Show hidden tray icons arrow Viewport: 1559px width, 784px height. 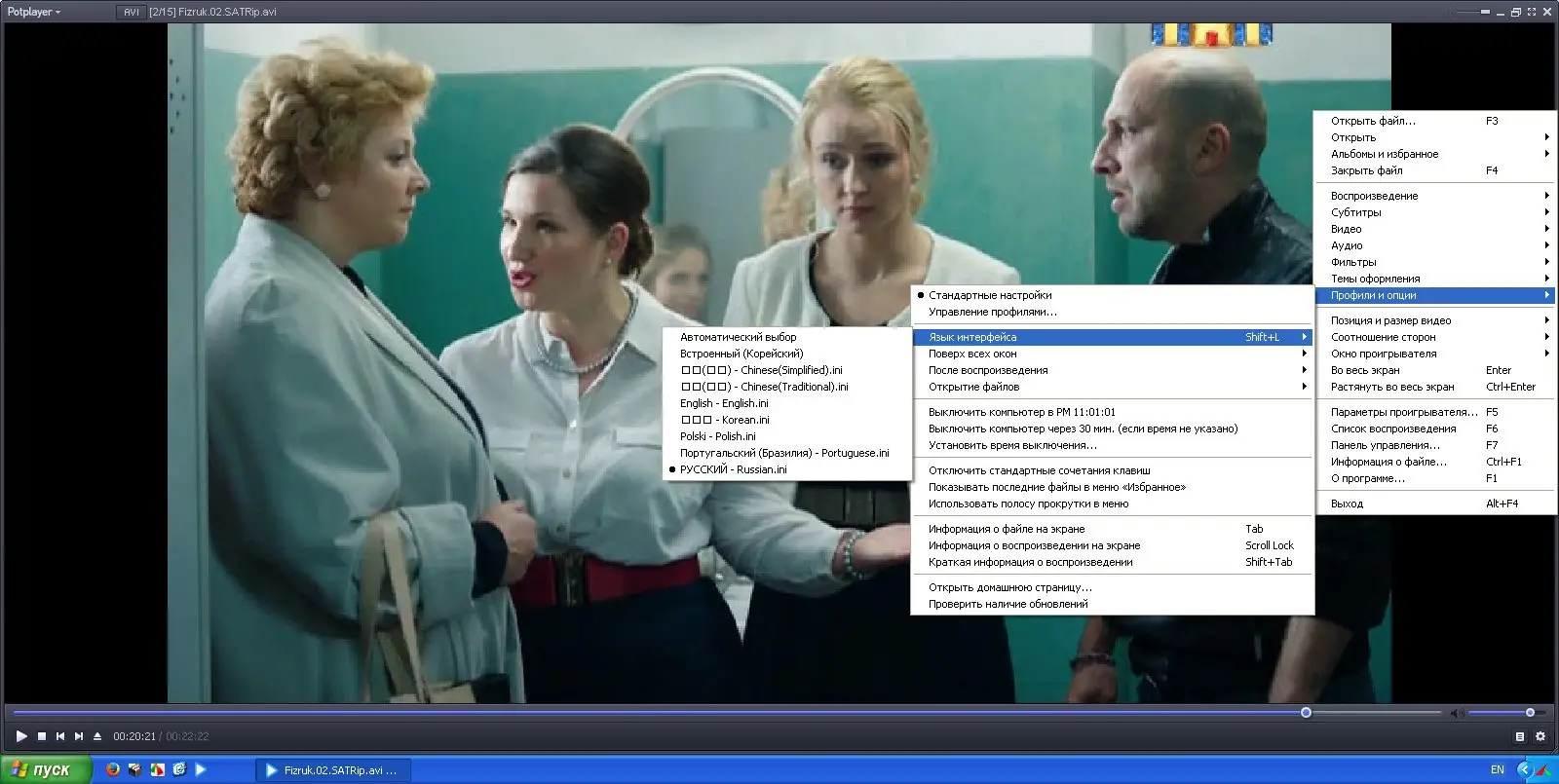(x=1525, y=769)
